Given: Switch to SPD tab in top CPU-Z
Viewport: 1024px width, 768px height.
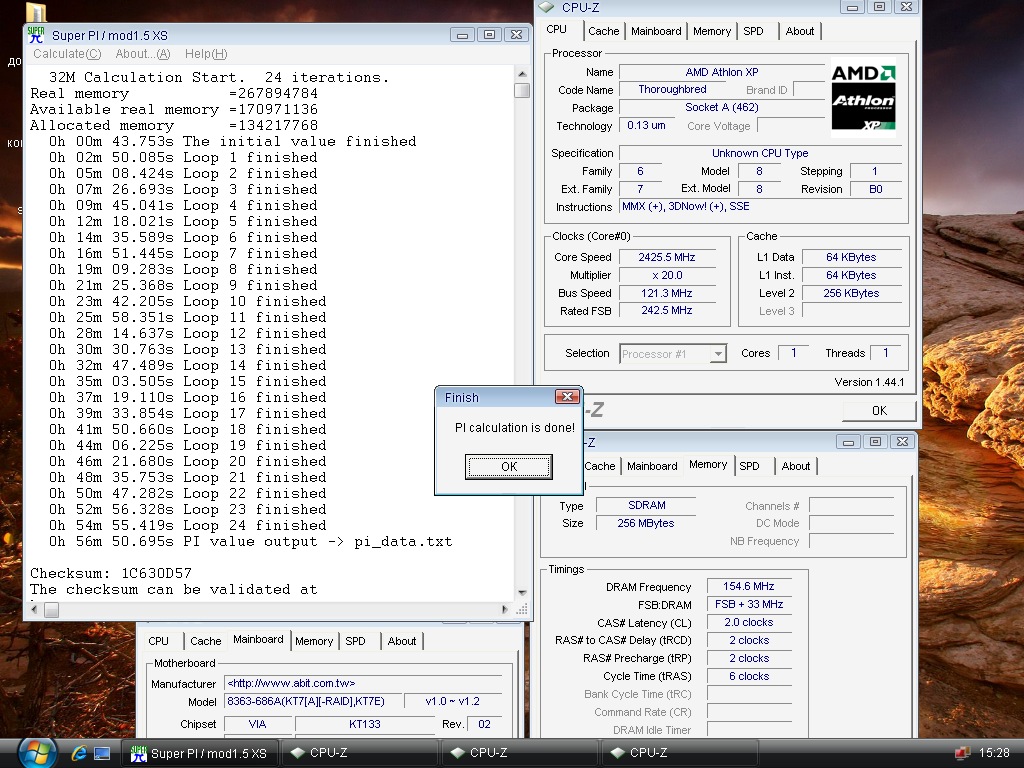Looking at the screenshot, I should tap(753, 31).
